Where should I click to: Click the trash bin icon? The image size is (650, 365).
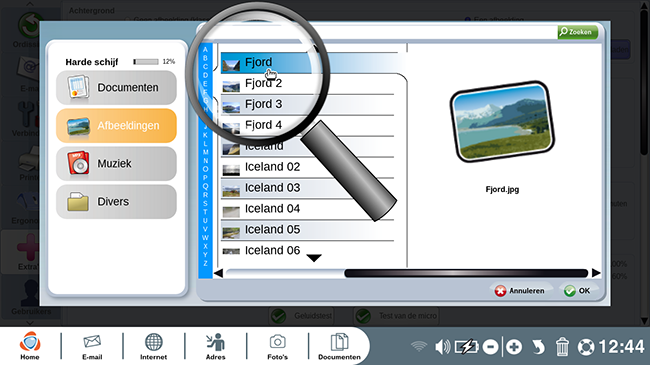coord(562,346)
